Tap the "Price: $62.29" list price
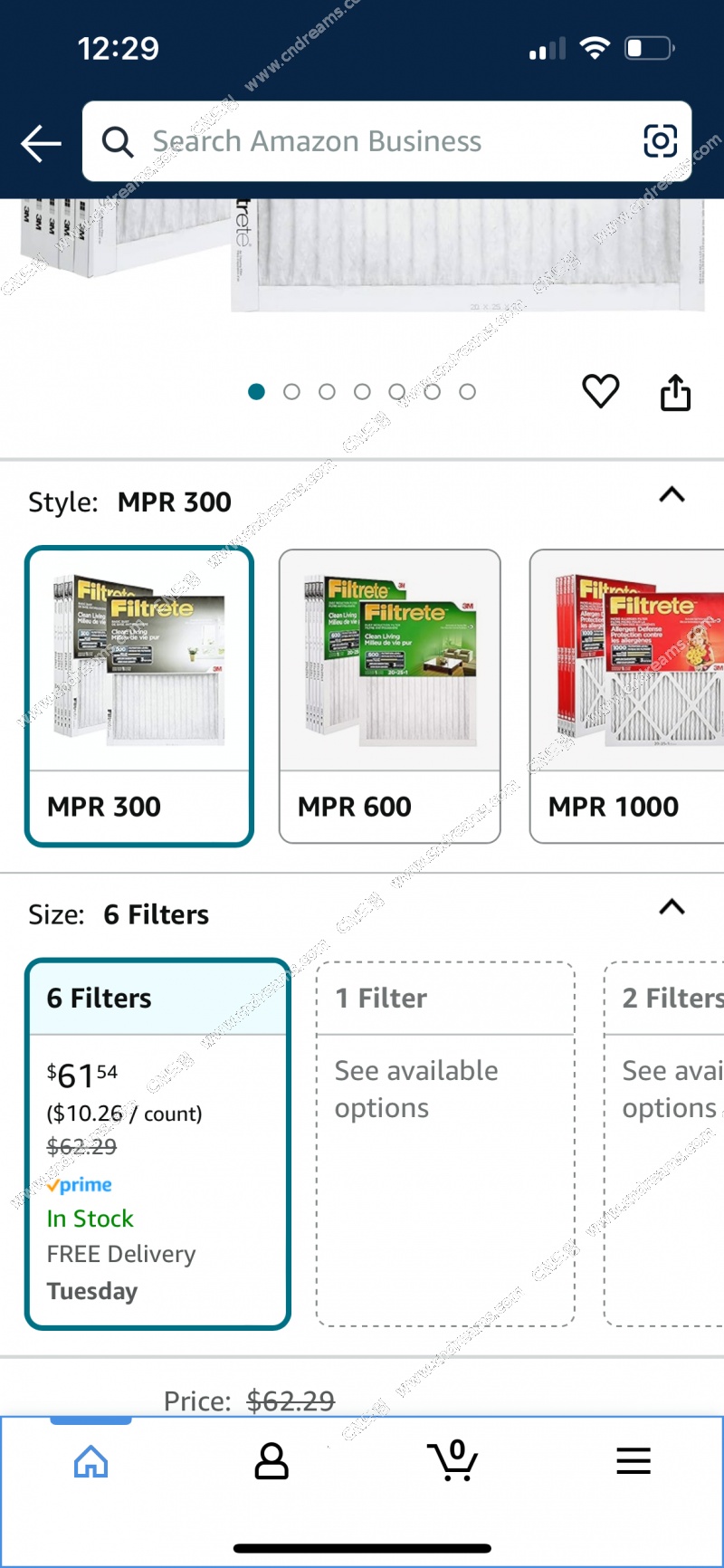Screen dimensions: 724x1568 (249, 1401)
